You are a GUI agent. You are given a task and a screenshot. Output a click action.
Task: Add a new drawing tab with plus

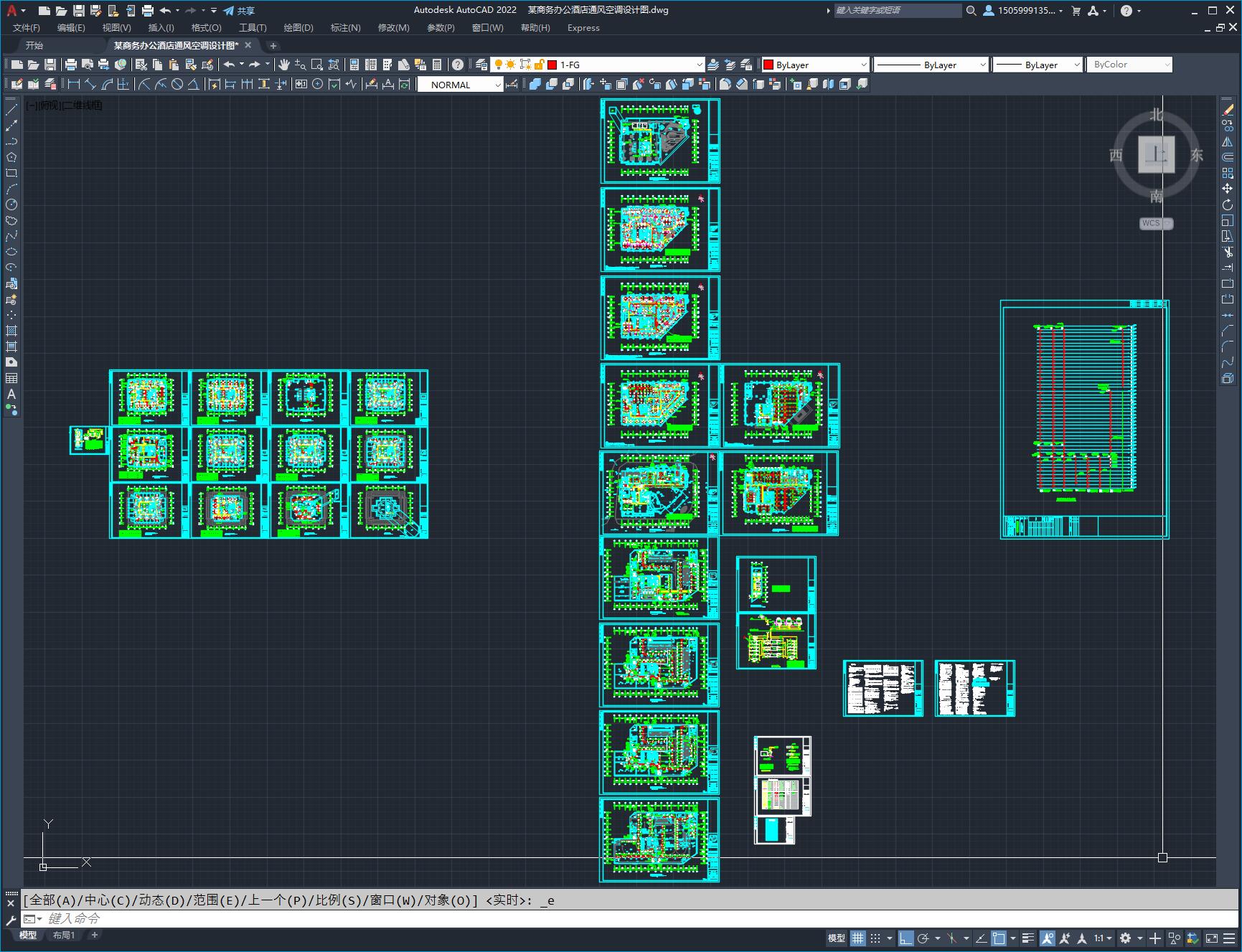click(273, 45)
